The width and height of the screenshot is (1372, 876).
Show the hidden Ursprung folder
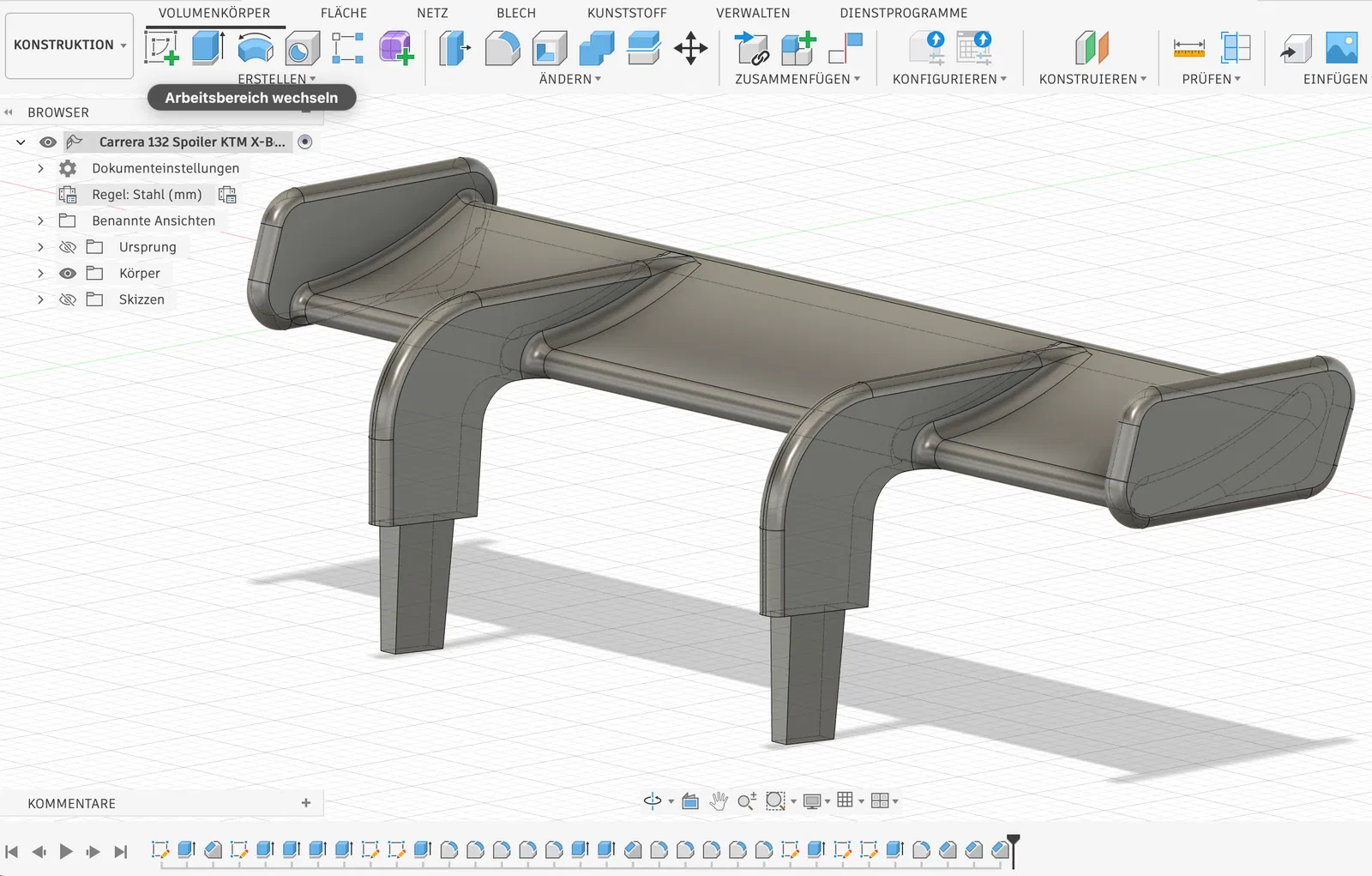pos(68,247)
